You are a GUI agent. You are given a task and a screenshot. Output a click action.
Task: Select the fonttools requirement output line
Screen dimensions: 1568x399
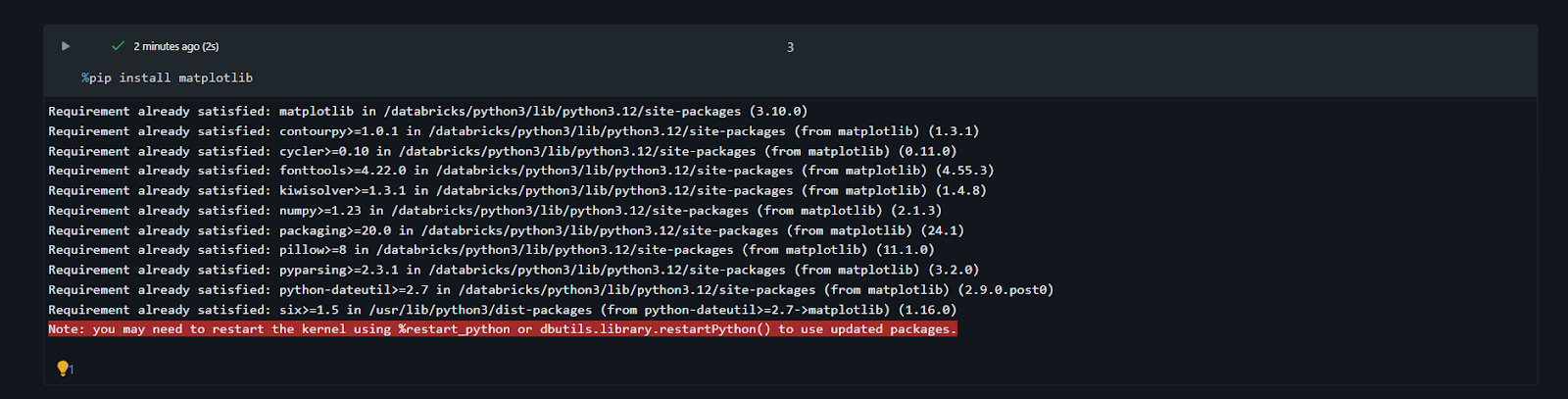click(x=520, y=171)
